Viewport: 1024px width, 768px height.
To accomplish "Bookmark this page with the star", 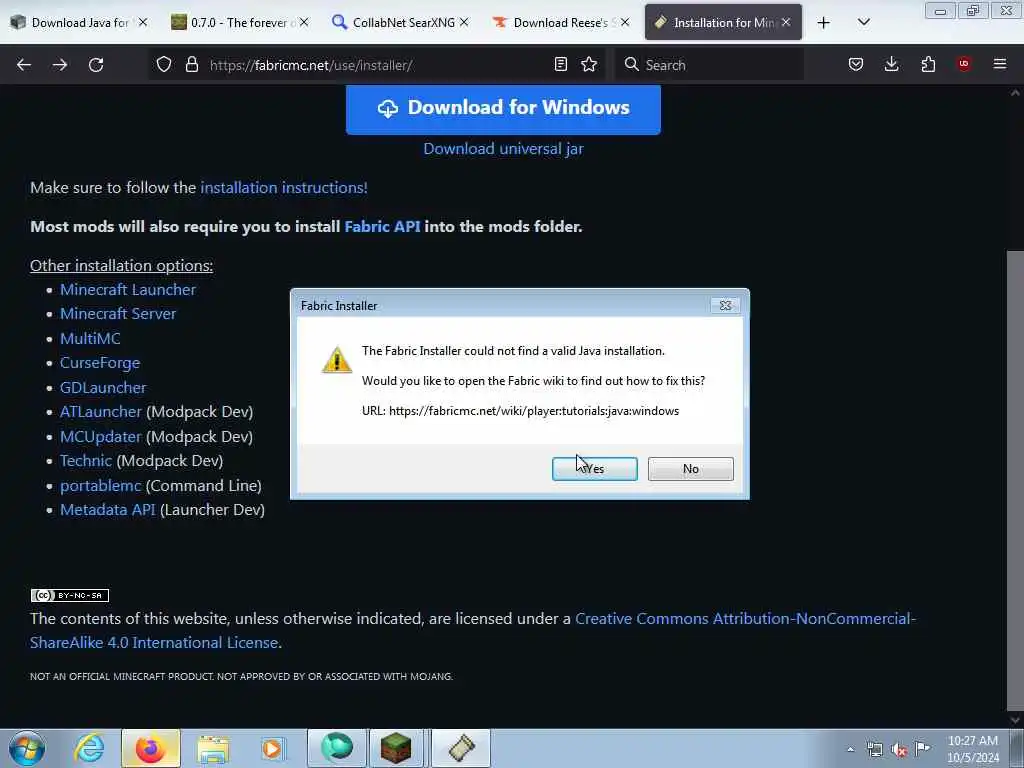I will point(589,64).
